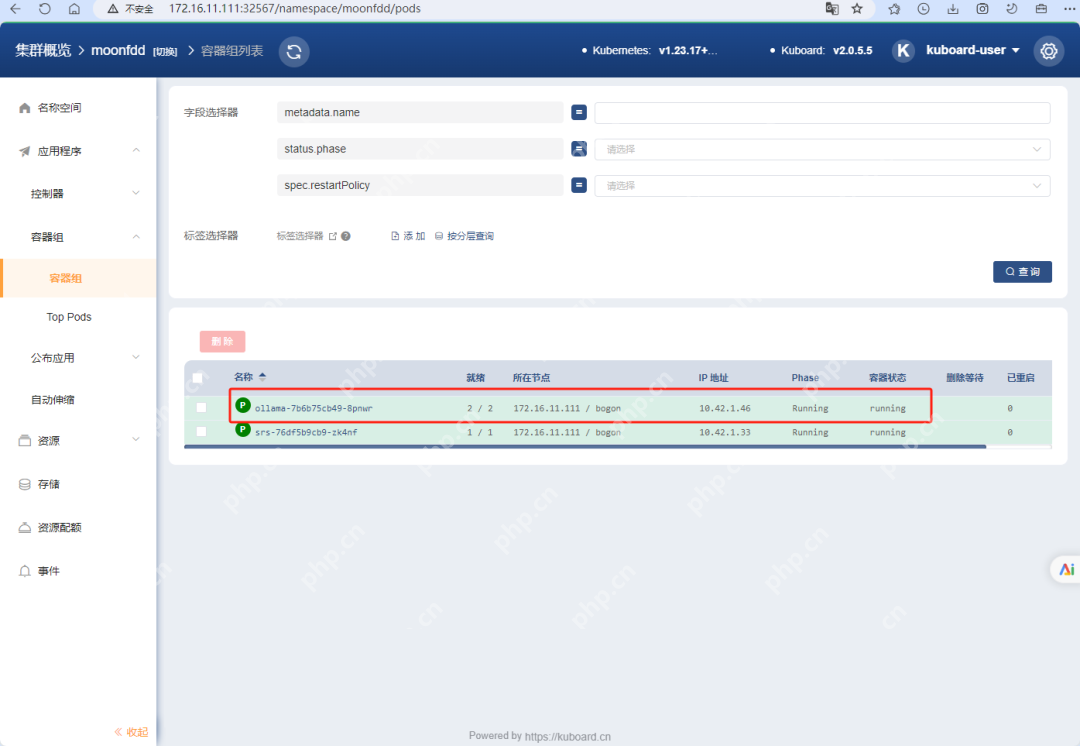
Task: Click the 资源 sidebar icon
Action: point(22,439)
